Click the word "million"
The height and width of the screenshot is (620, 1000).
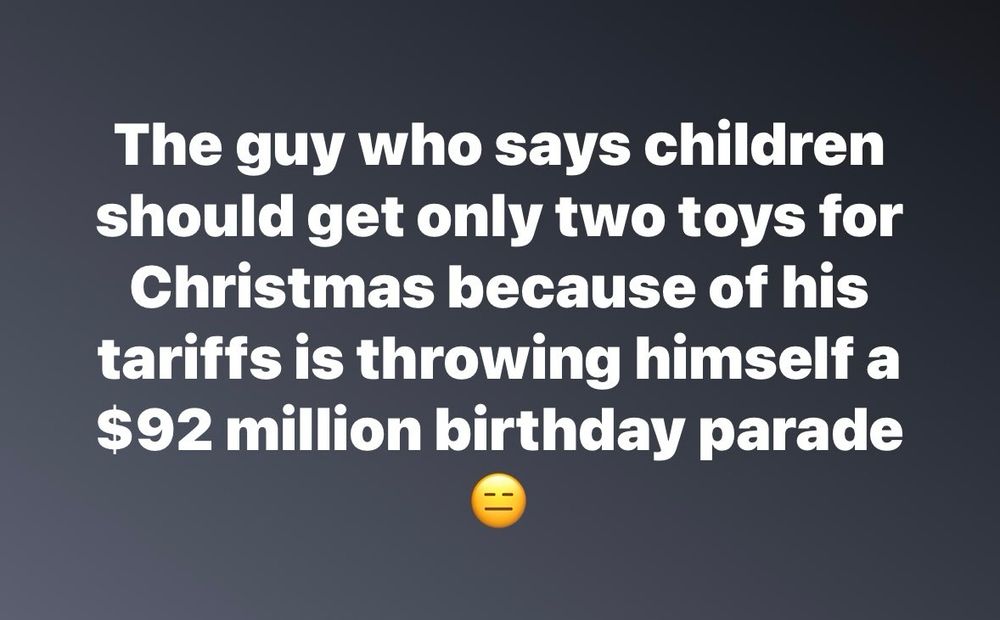pos(324,429)
